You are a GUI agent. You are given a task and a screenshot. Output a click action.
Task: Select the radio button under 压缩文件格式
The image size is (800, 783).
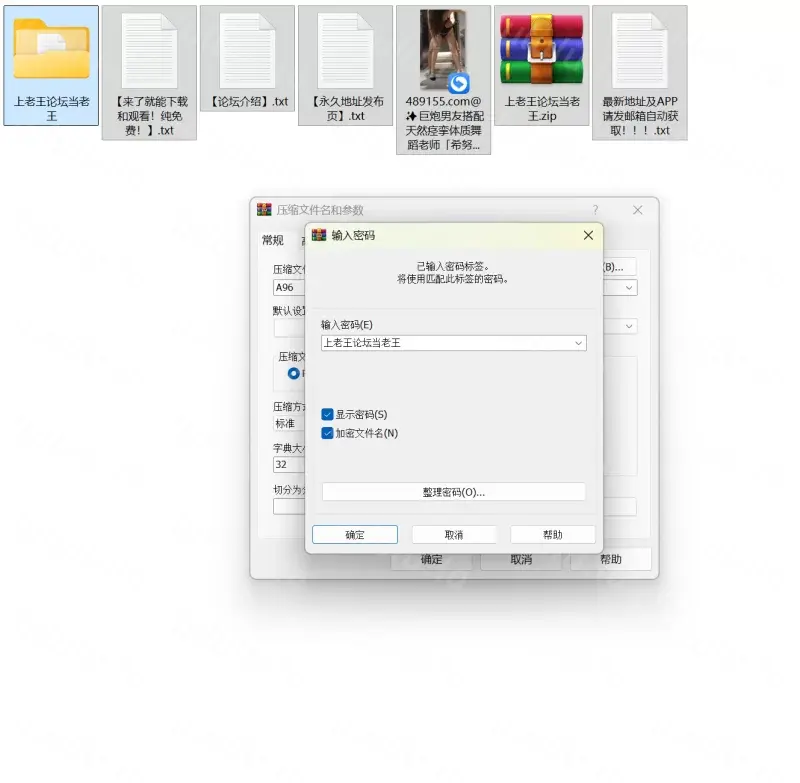(x=293, y=373)
